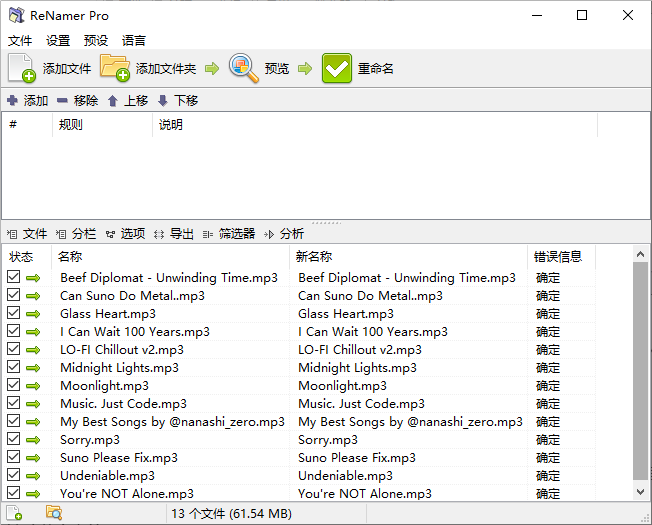Click the 移除 rule button label
The height and width of the screenshot is (525, 652).
(x=86, y=101)
